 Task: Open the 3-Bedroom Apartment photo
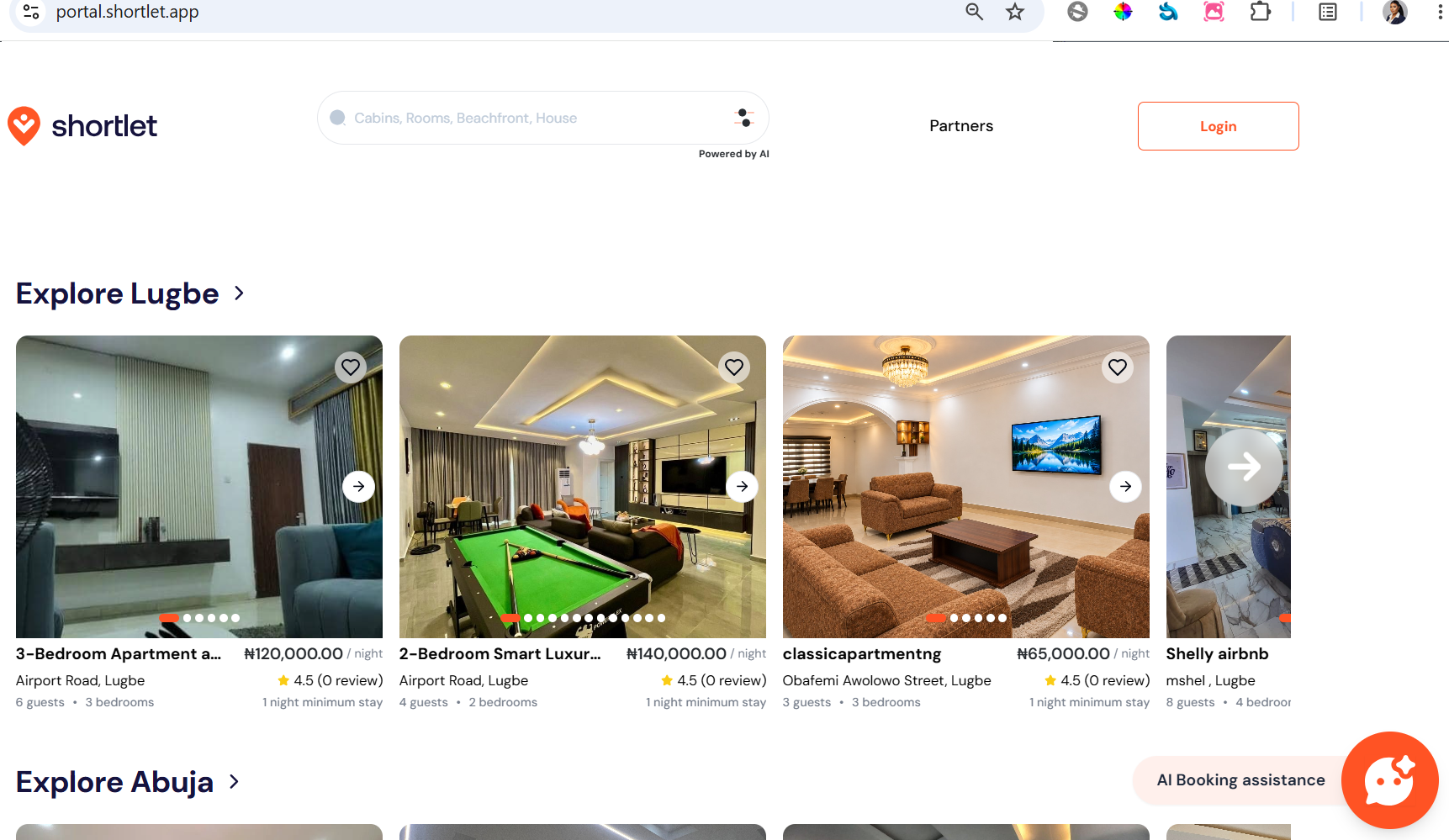199,487
